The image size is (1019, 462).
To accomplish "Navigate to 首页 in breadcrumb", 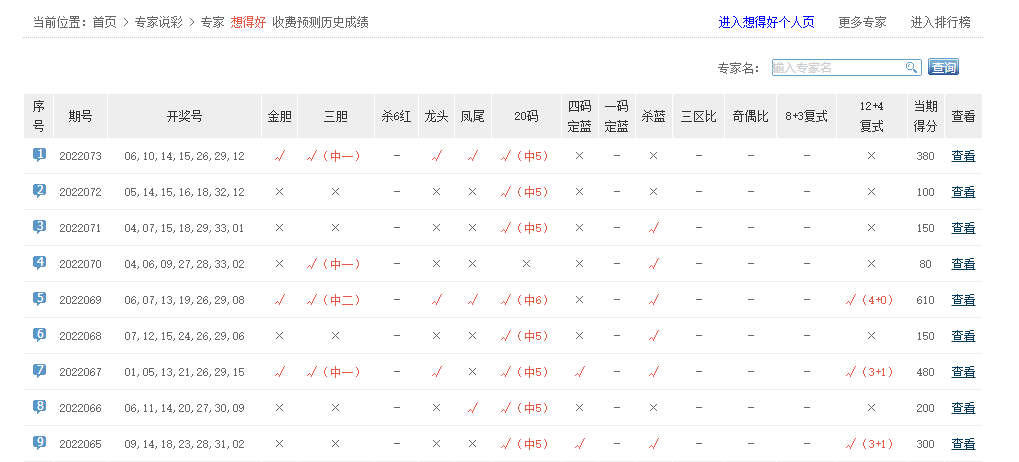I will pyautogui.click(x=104, y=22).
